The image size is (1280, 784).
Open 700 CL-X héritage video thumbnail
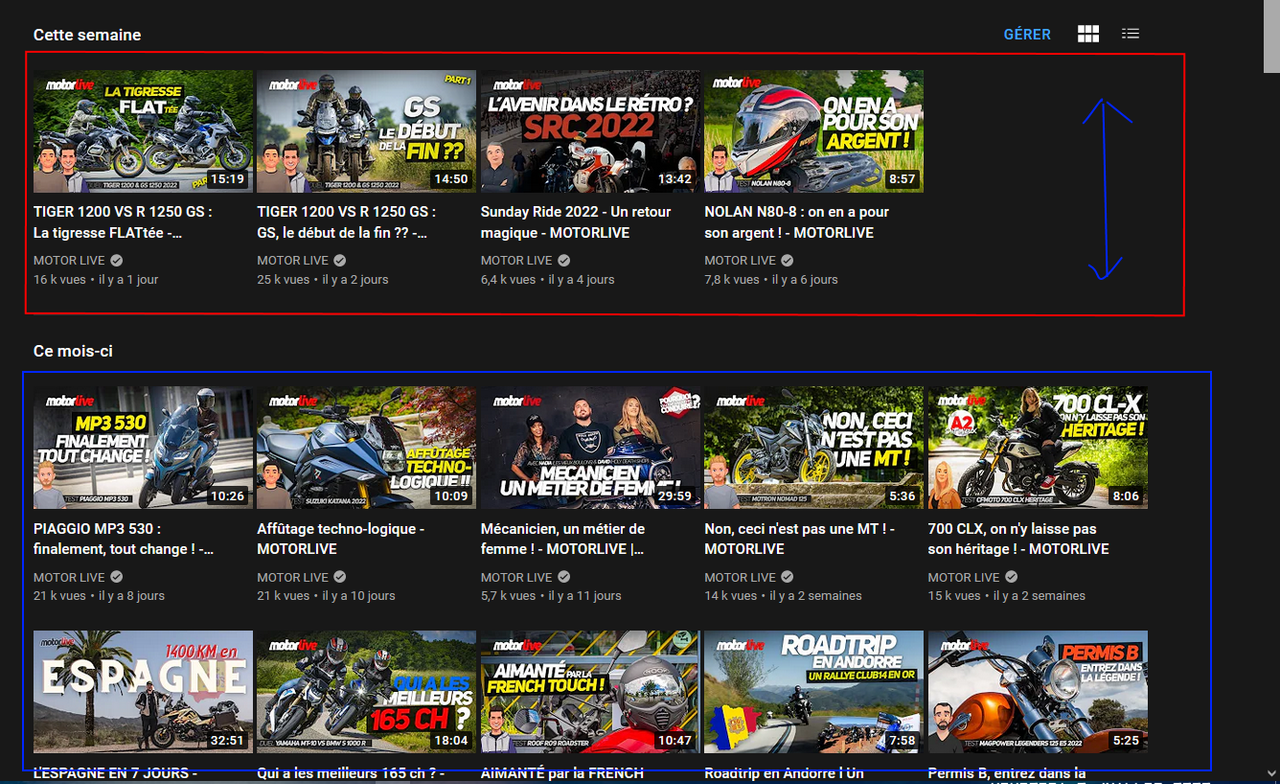pos(1038,447)
